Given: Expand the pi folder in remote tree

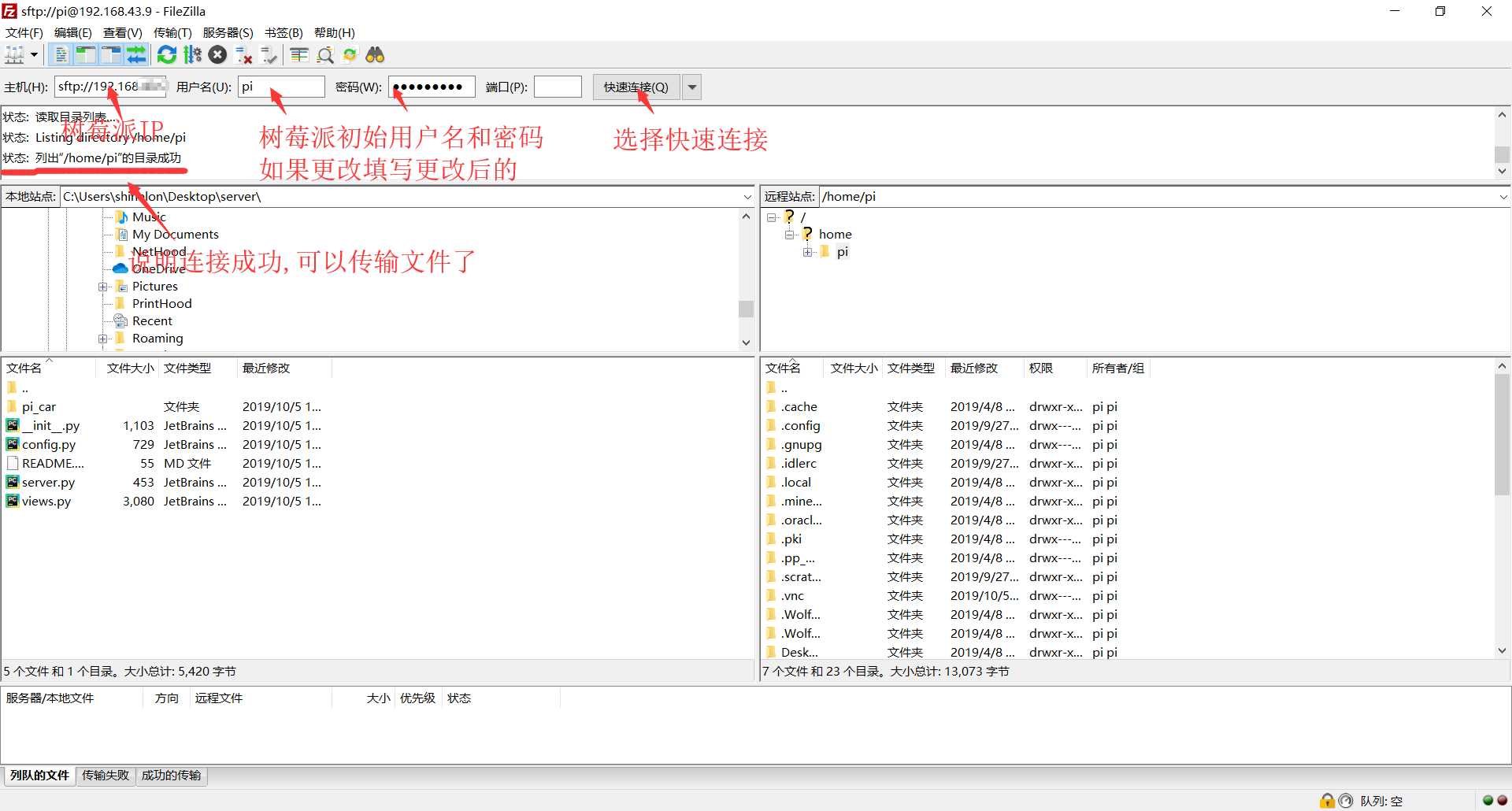Looking at the screenshot, I should [807, 252].
